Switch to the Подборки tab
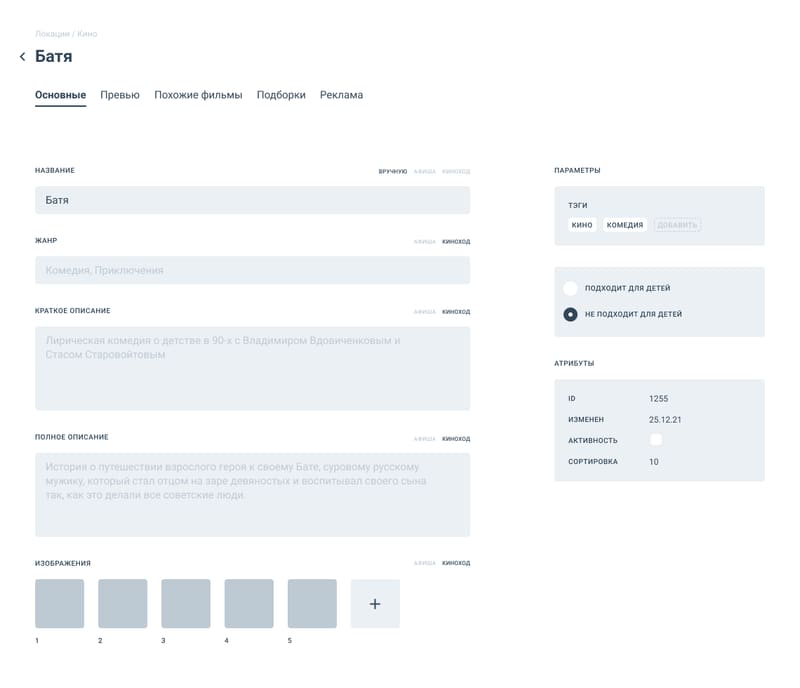Screen dimensions: 800x688 pyautogui.click(x=281, y=95)
